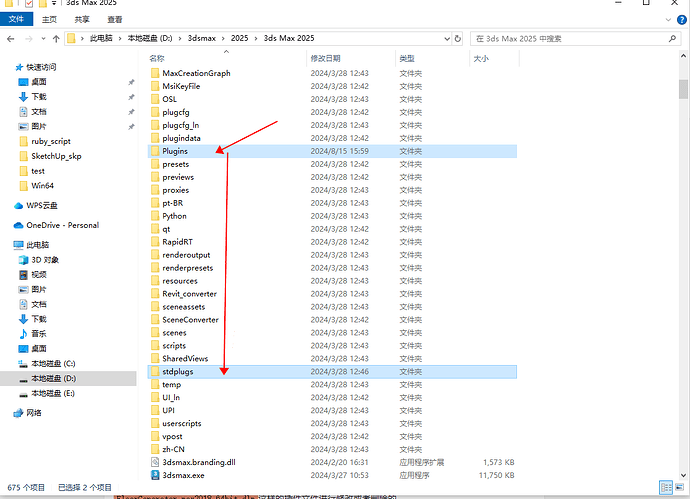Viewport: 690px width, 499px height.
Task: Open OneDrive - Personal in navigation pane
Action: 62,225
